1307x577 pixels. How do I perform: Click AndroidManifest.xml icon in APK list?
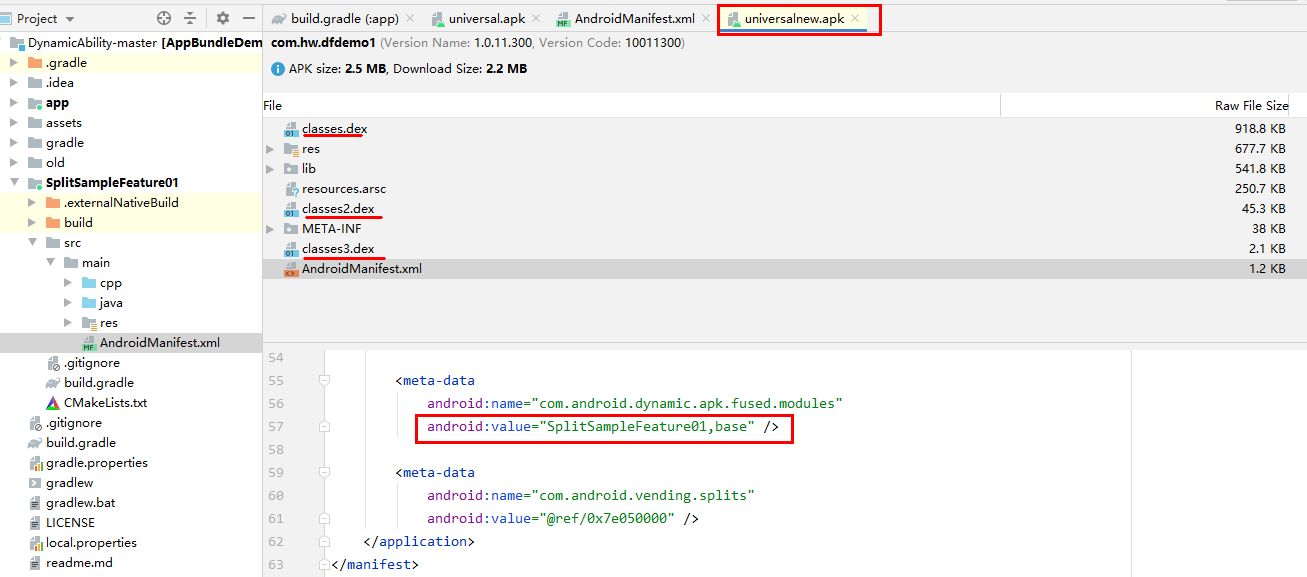click(292, 269)
